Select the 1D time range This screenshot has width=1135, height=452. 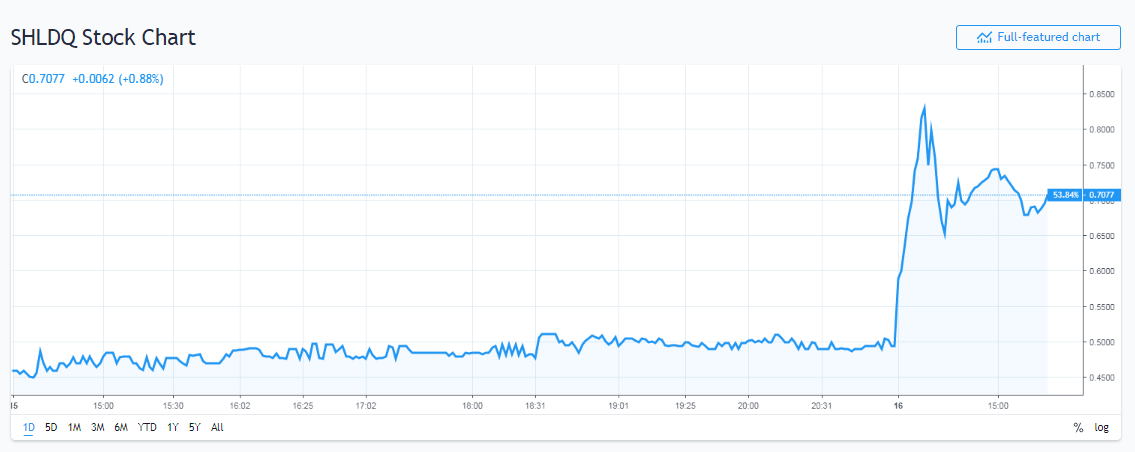point(28,427)
